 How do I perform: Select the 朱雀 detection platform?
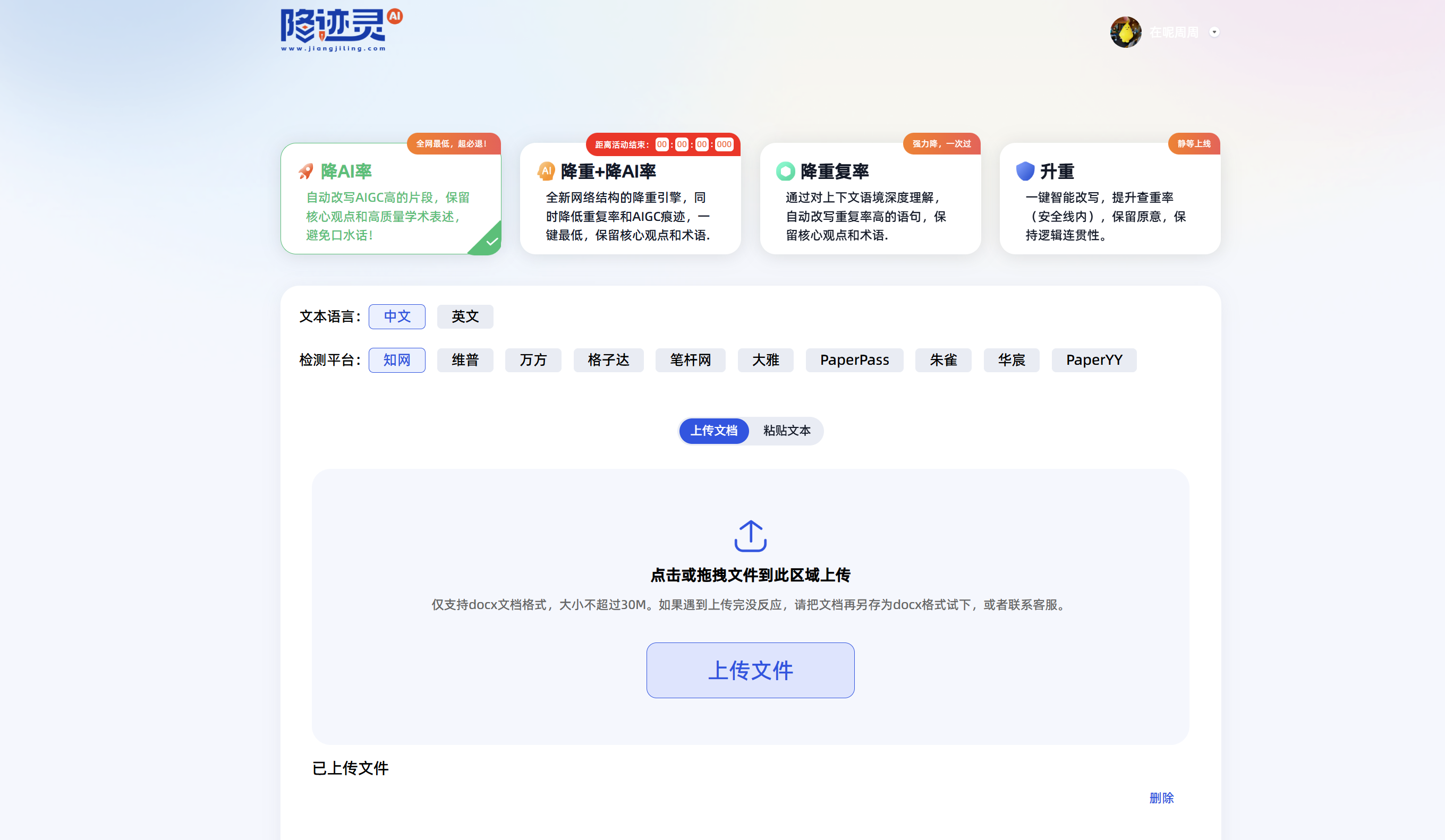pyautogui.click(x=942, y=360)
